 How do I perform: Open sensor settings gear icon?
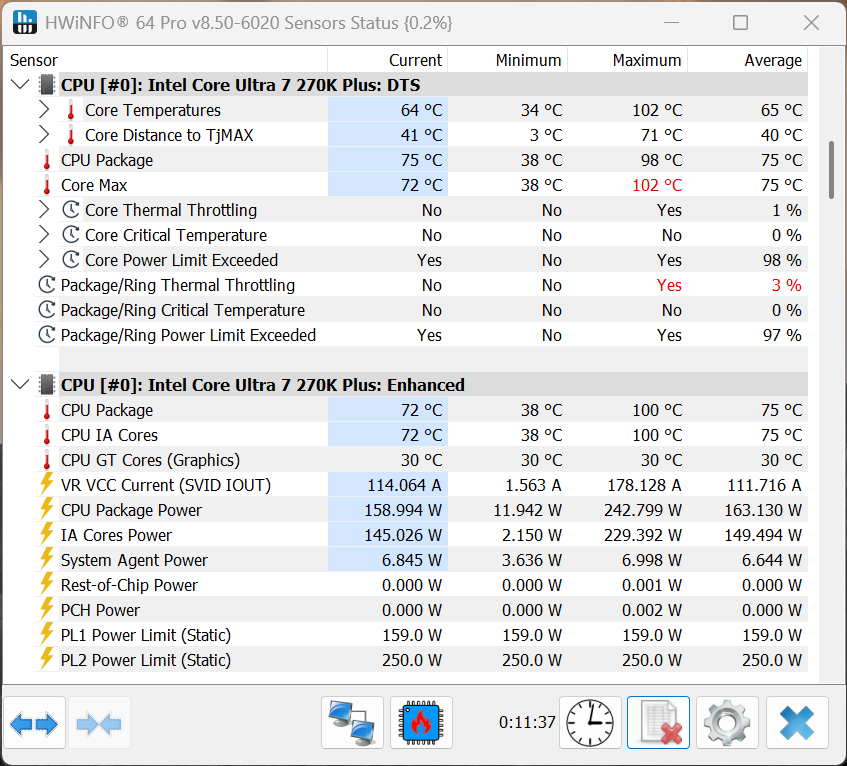pos(727,723)
